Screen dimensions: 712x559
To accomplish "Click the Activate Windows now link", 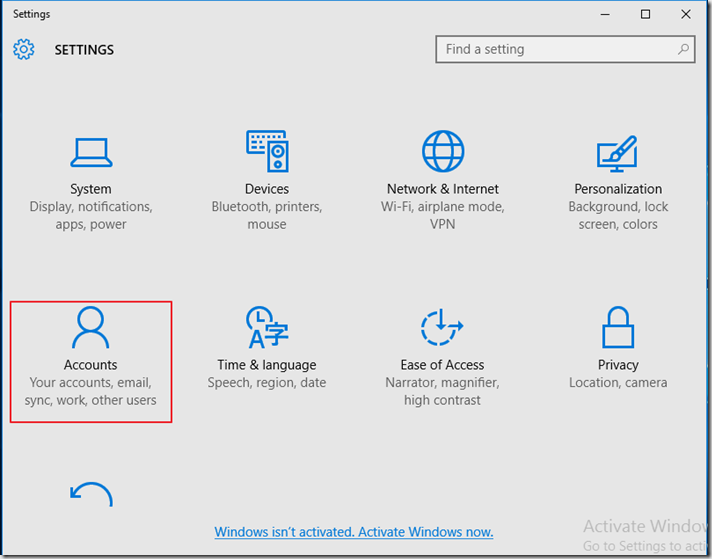I will [x=354, y=532].
